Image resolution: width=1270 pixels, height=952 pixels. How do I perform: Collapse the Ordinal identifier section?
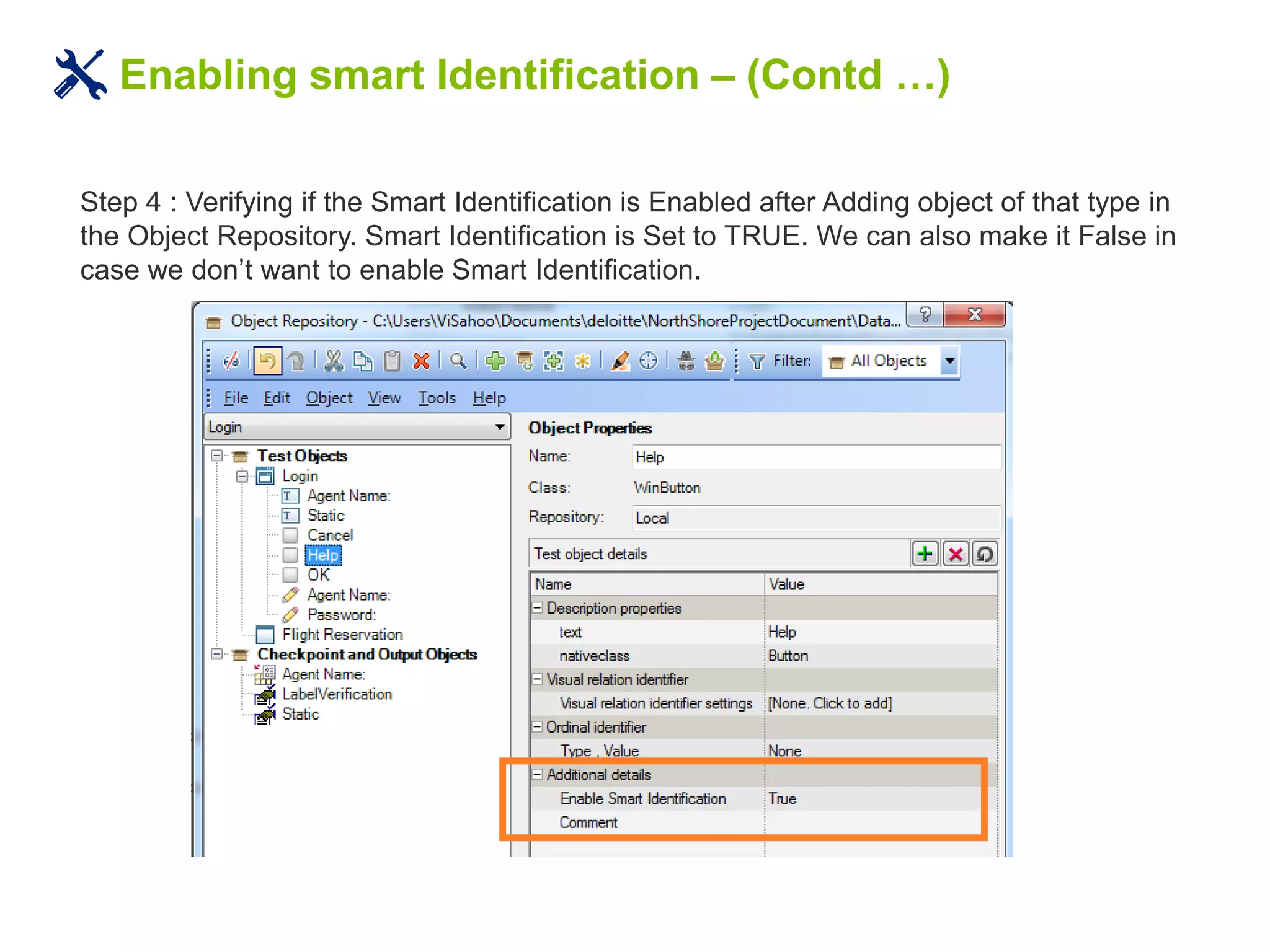(x=538, y=726)
